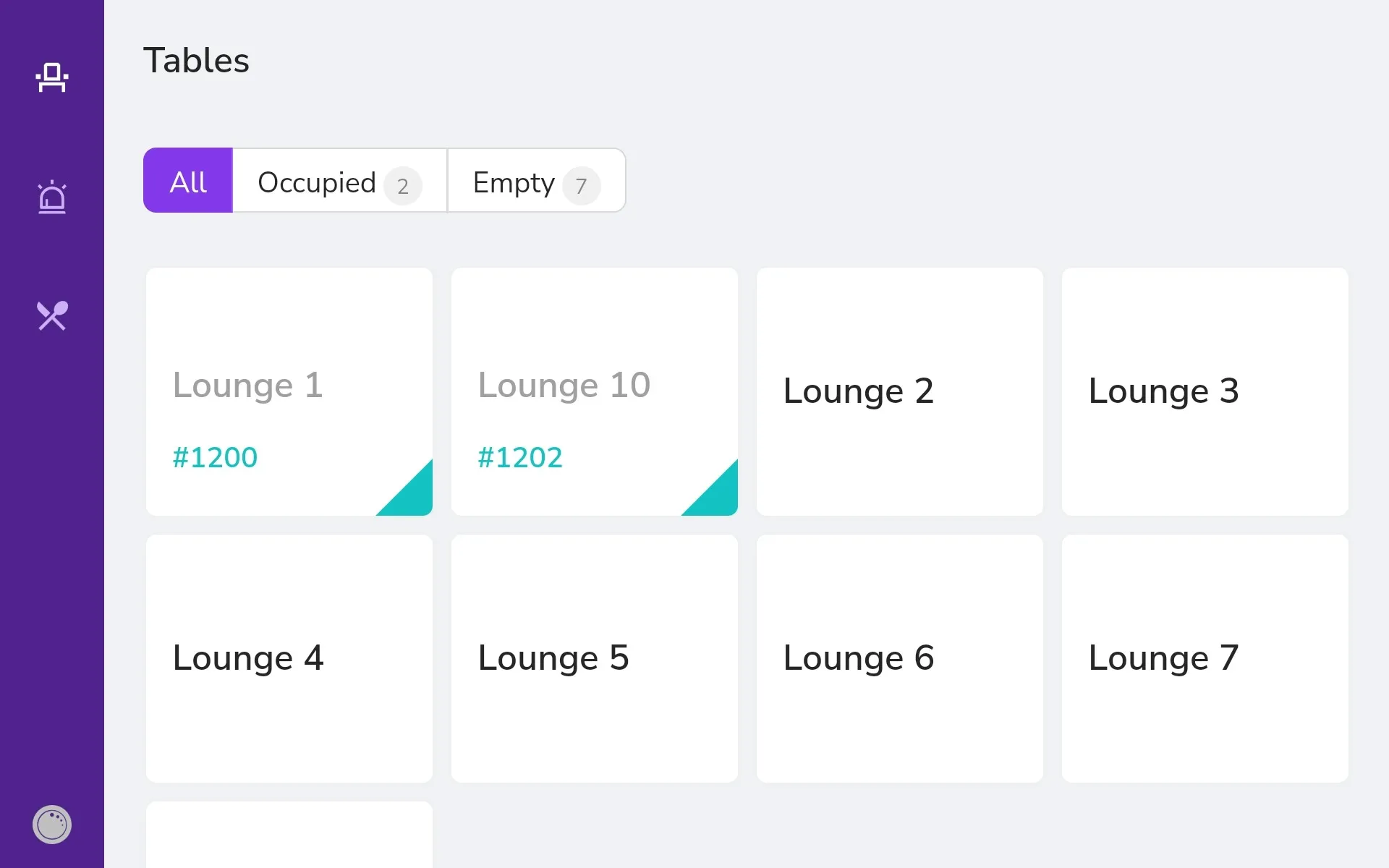This screenshot has height=868, width=1389.
Task: Open the fork and spoon menu icon
Action: (x=52, y=315)
